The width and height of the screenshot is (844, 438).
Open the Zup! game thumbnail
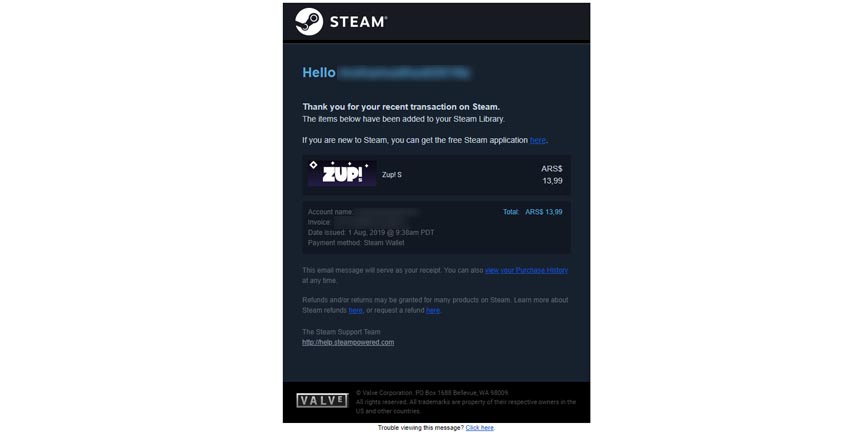pos(342,174)
